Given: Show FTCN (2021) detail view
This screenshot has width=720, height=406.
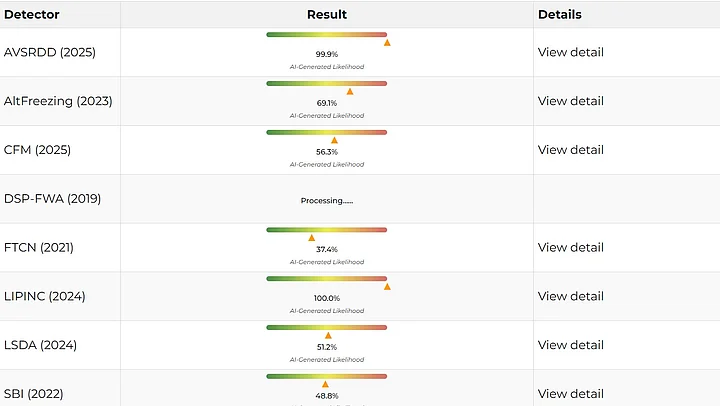Looking at the screenshot, I should click(570, 247).
